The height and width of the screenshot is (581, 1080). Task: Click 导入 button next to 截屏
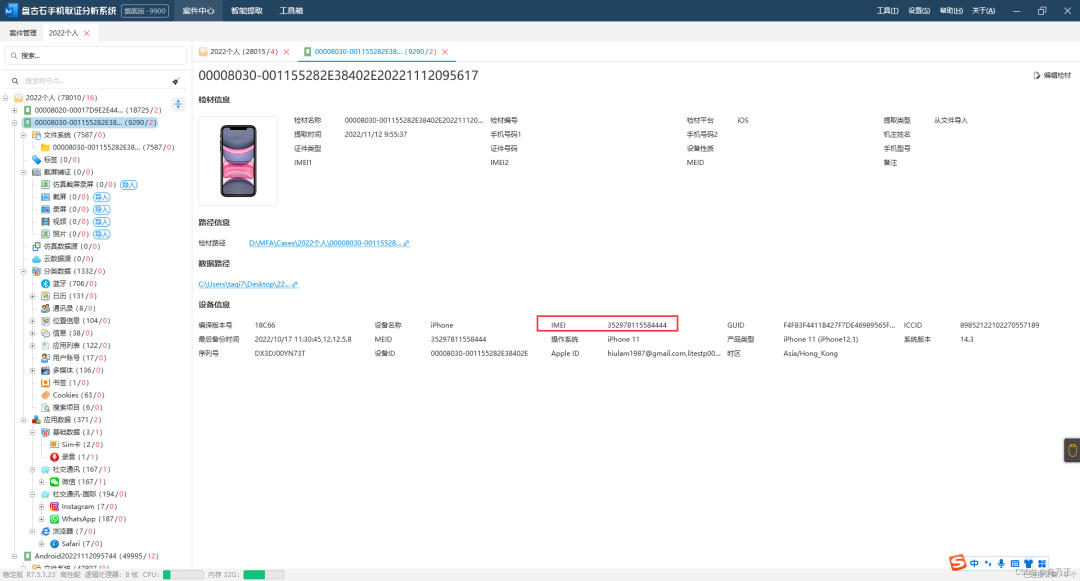tap(102, 197)
